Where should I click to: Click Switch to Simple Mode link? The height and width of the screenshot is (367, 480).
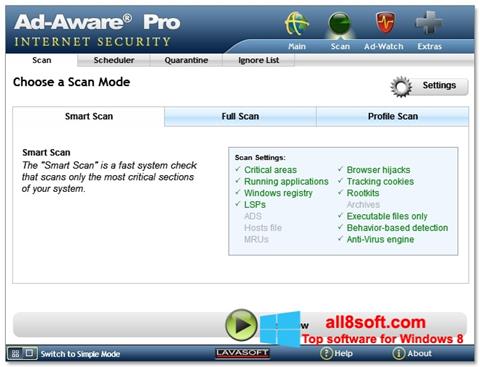(x=80, y=354)
